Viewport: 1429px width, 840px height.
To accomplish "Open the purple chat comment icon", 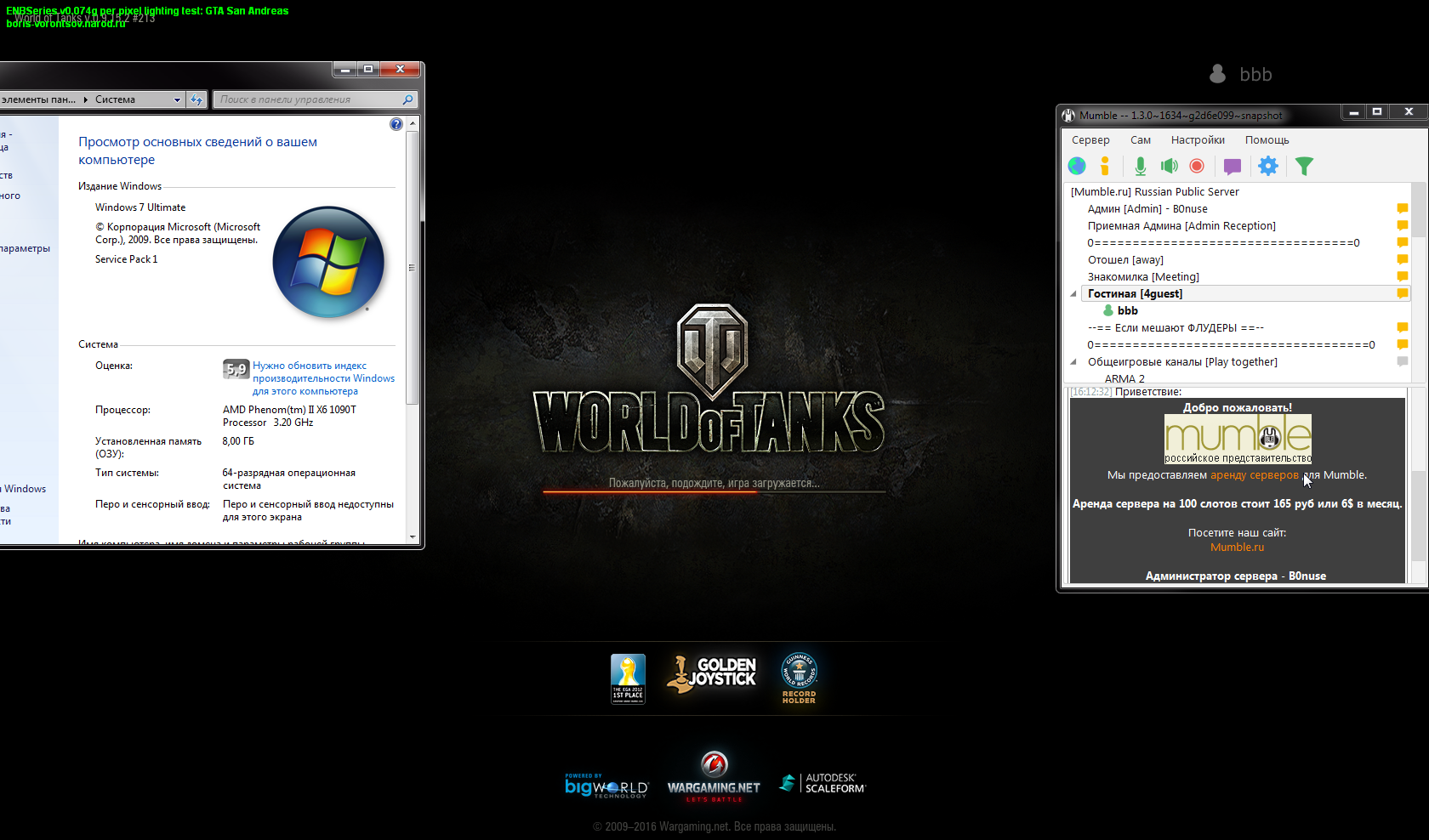I will (x=1232, y=166).
